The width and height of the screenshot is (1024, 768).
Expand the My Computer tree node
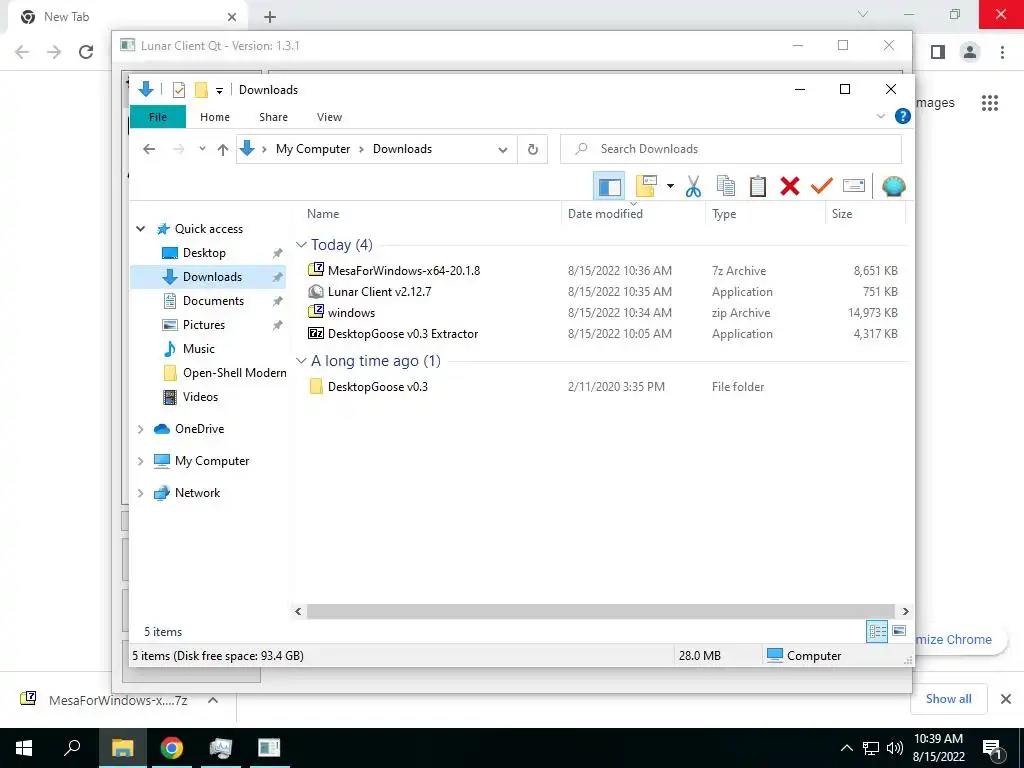[140, 461]
